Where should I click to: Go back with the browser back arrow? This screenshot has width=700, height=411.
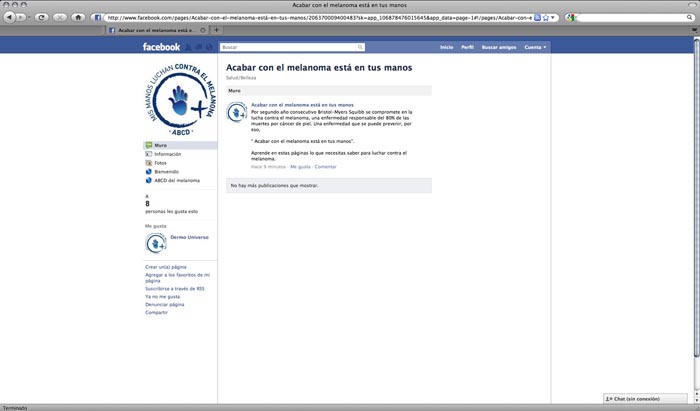pos(9,17)
